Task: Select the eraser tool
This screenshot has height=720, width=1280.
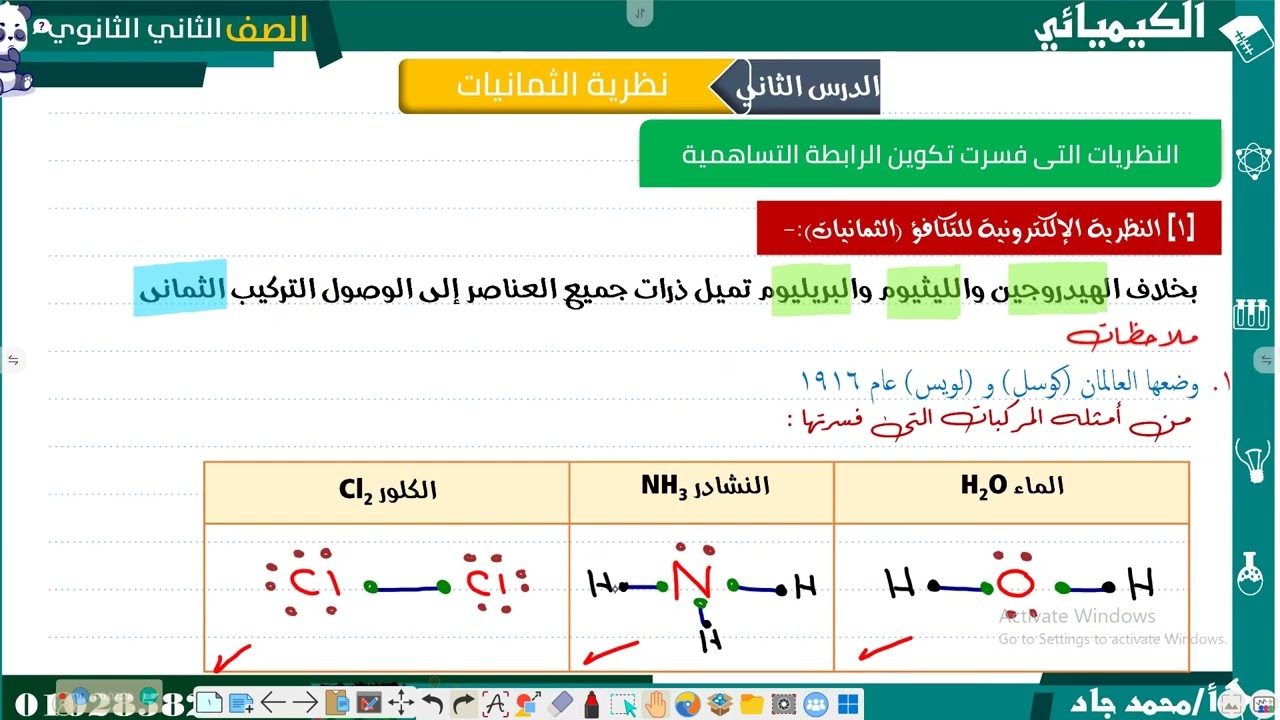Action: [x=561, y=704]
